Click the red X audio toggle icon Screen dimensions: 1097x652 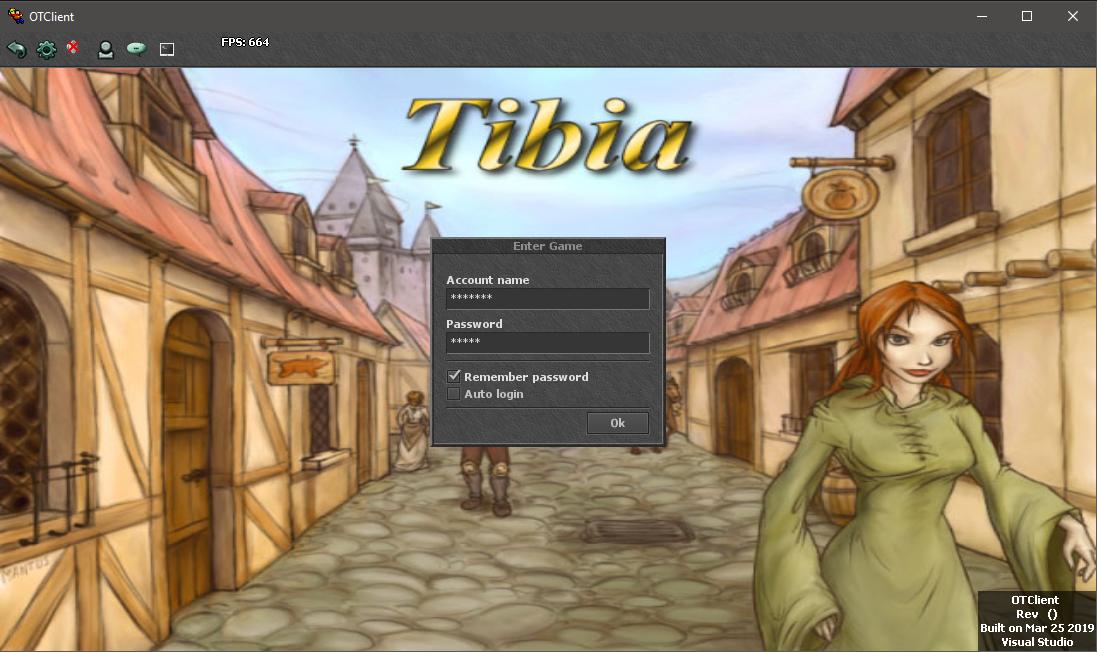73,48
